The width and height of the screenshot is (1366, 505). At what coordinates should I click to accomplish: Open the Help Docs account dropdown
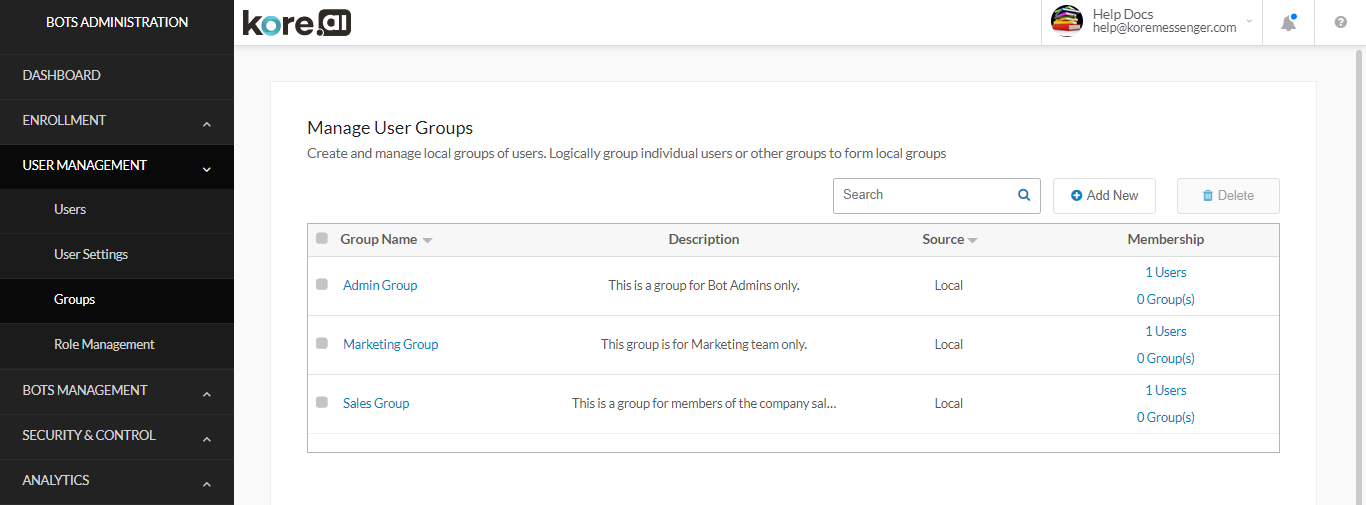tap(1249, 21)
